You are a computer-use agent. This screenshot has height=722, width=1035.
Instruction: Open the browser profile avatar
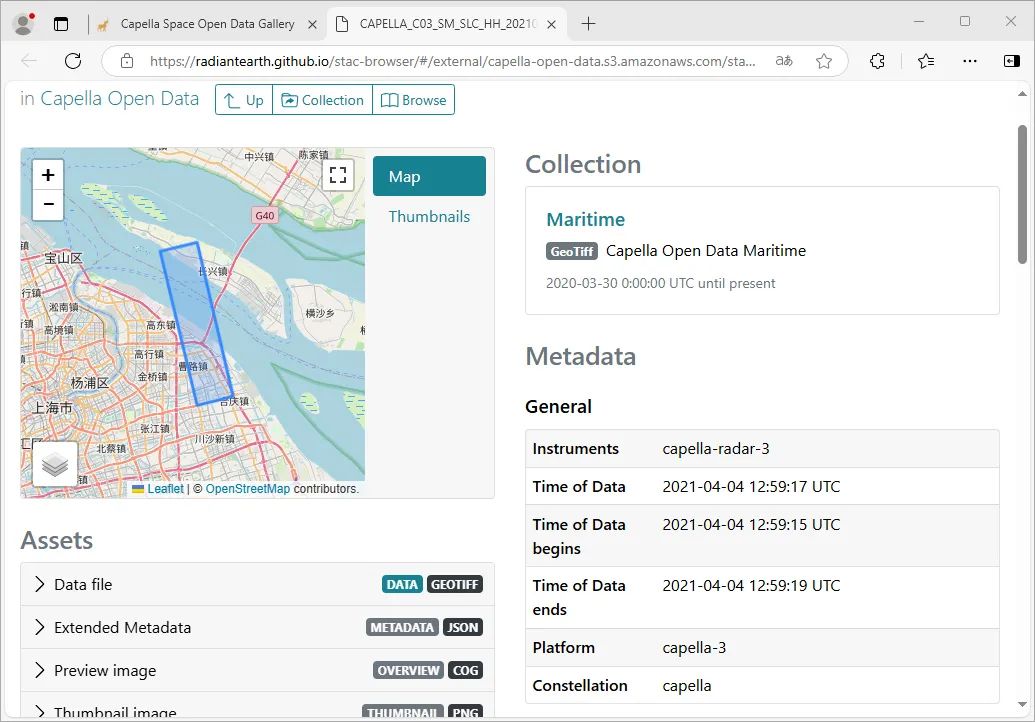[24, 24]
